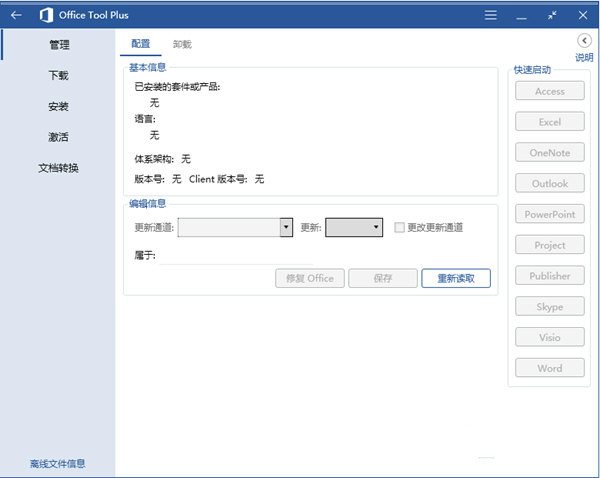Minimize the Office Tool Plus window
600x478 pixels.
click(521, 18)
